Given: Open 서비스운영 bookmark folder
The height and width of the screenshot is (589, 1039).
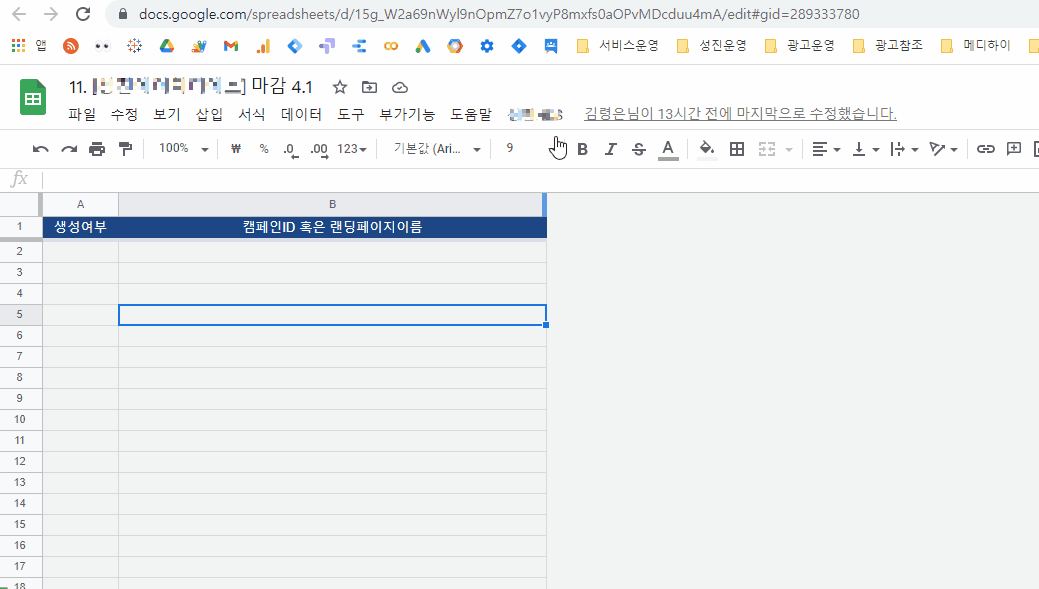Looking at the screenshot, I should pyautogui.click(x=618, y=45).
